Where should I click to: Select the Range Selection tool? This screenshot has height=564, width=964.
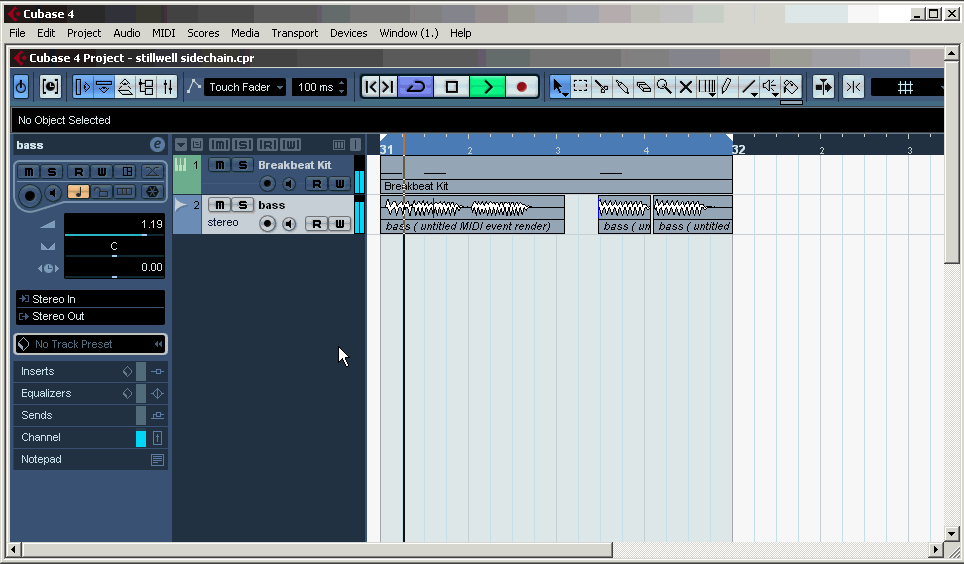[x=580, y=87]
